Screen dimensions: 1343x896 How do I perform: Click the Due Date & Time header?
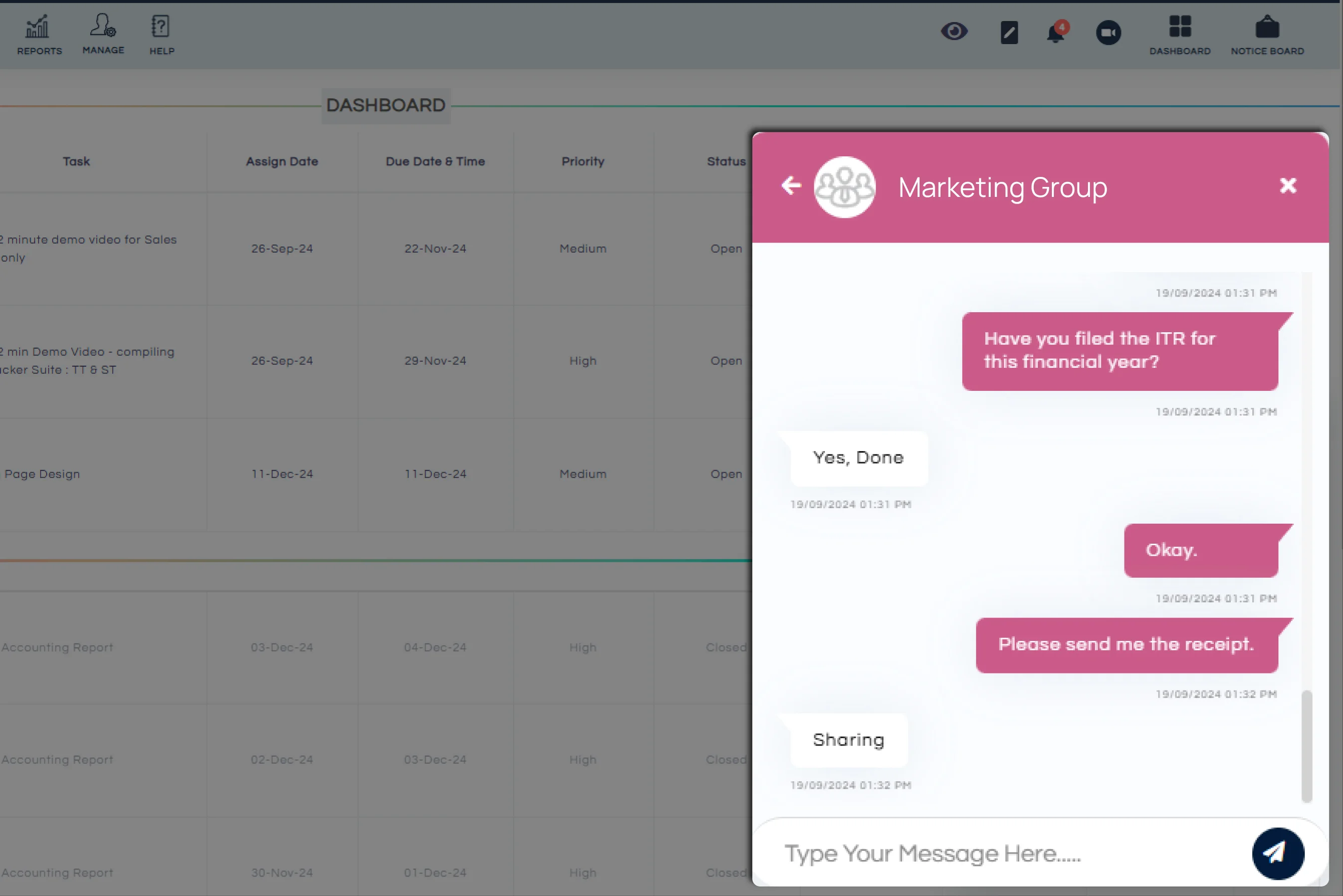[435, 161]
